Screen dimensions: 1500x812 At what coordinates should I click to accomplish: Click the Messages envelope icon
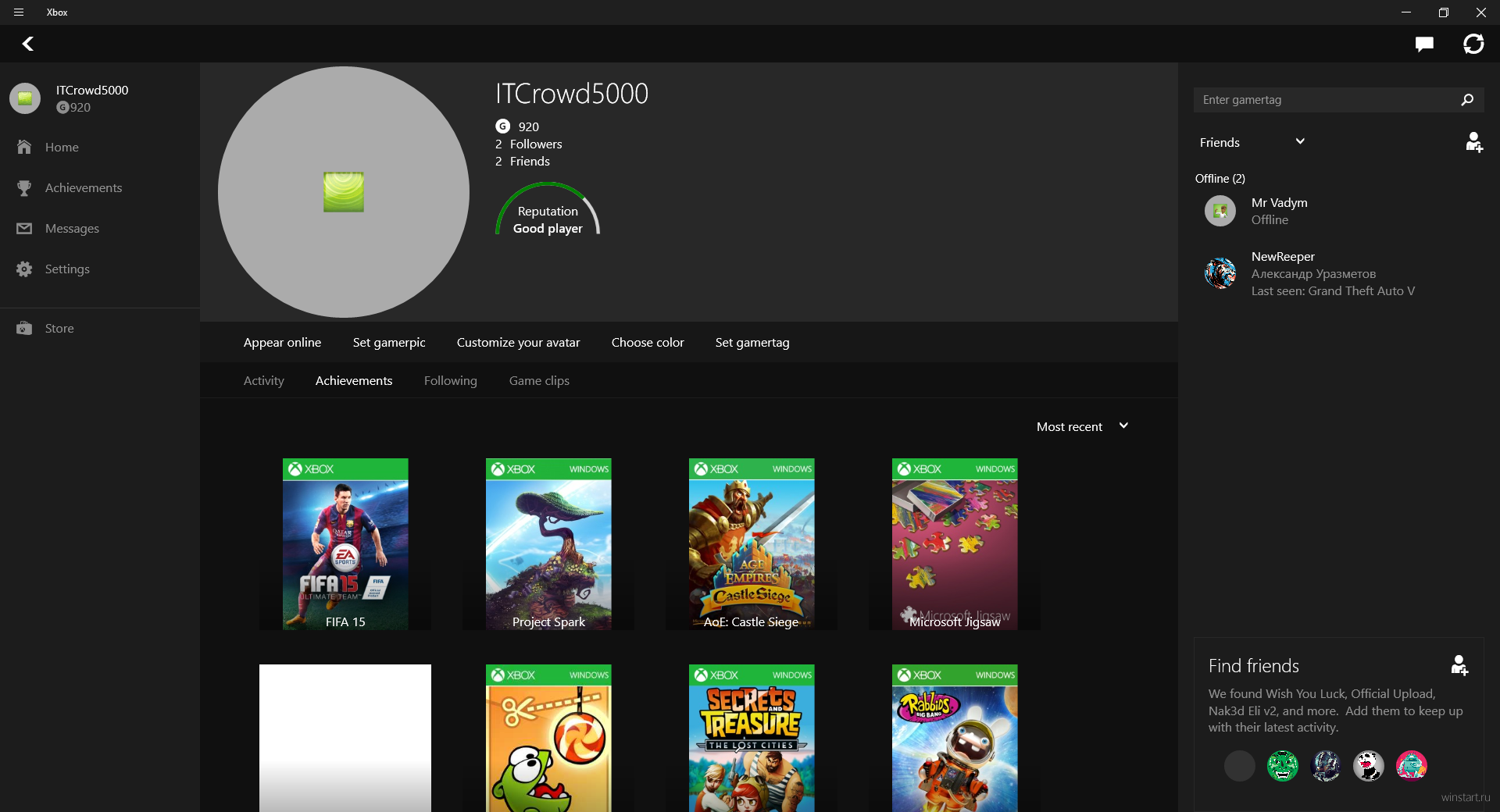(24, 228)
